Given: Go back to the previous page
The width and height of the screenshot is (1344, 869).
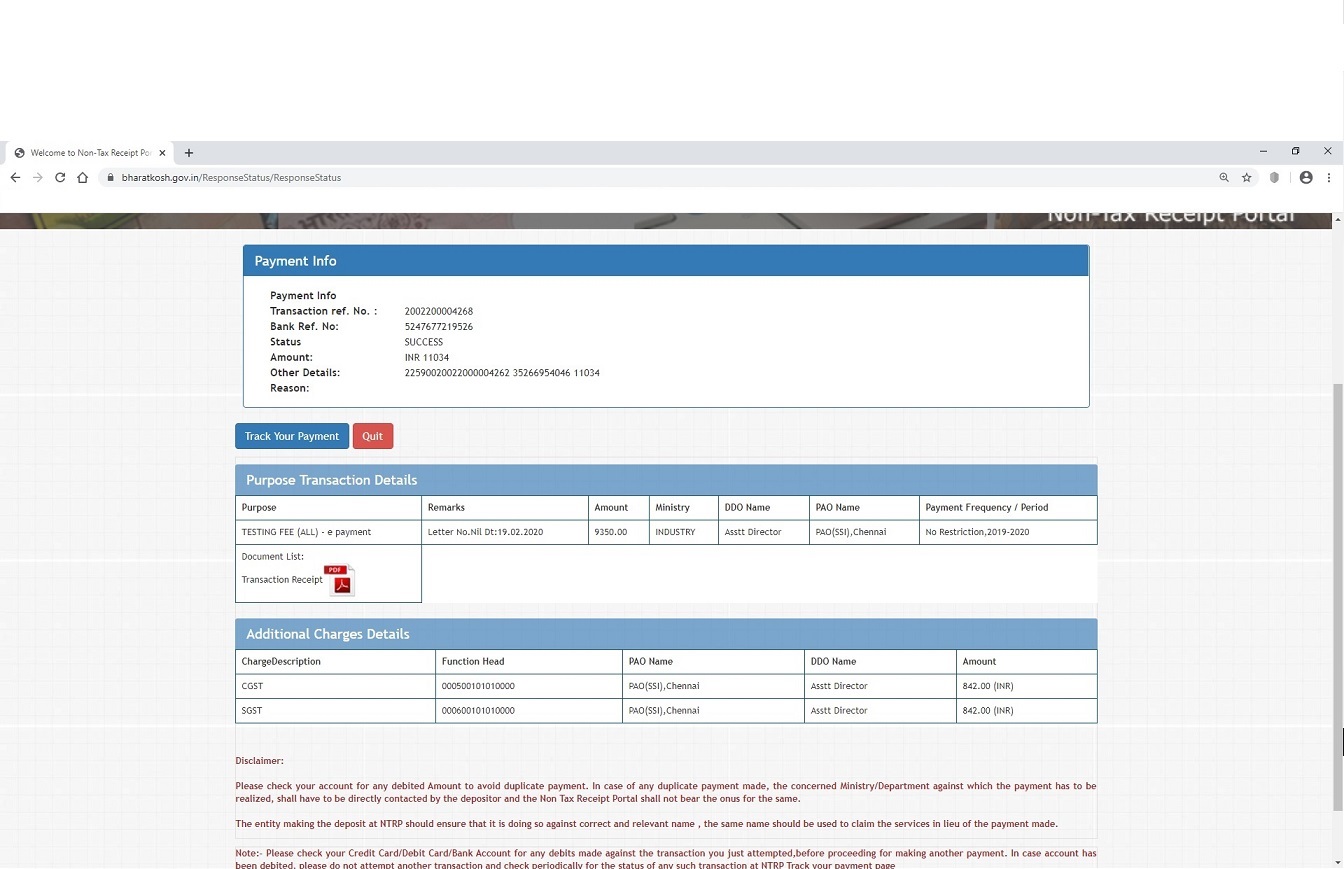Looking at the screenshot, I should pyautogui.click(x=15, y=178).
